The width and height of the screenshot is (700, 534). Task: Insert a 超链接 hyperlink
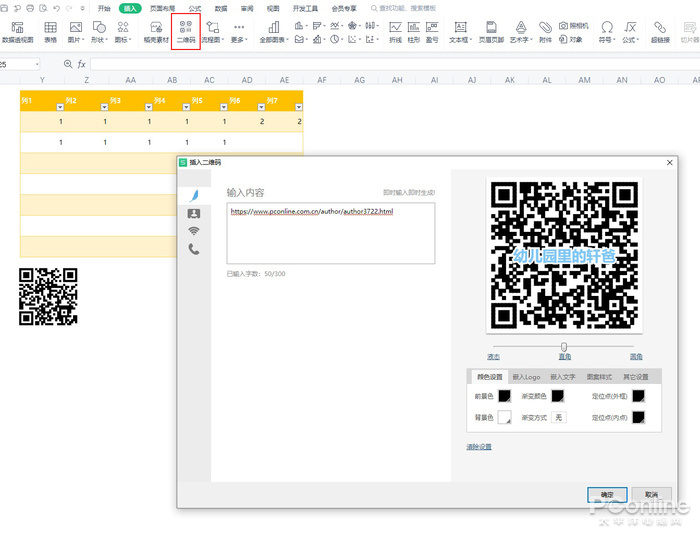660,32
